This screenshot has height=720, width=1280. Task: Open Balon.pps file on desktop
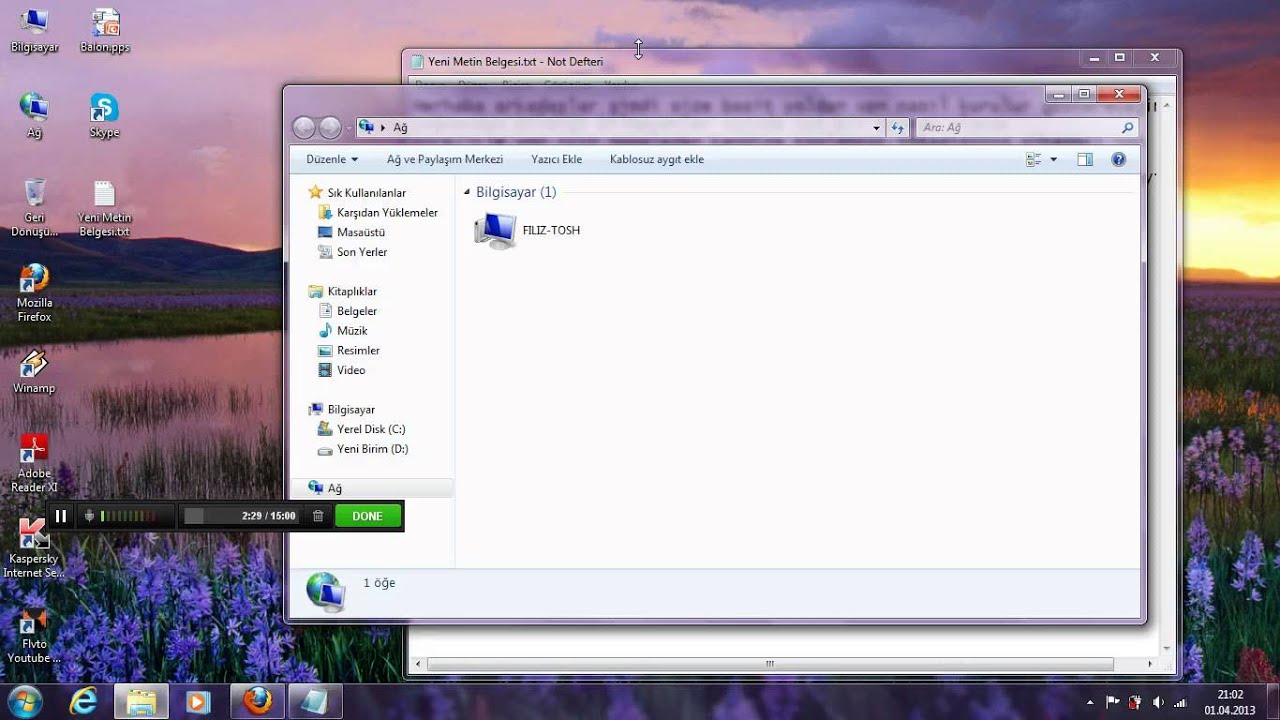pos(105,30)
